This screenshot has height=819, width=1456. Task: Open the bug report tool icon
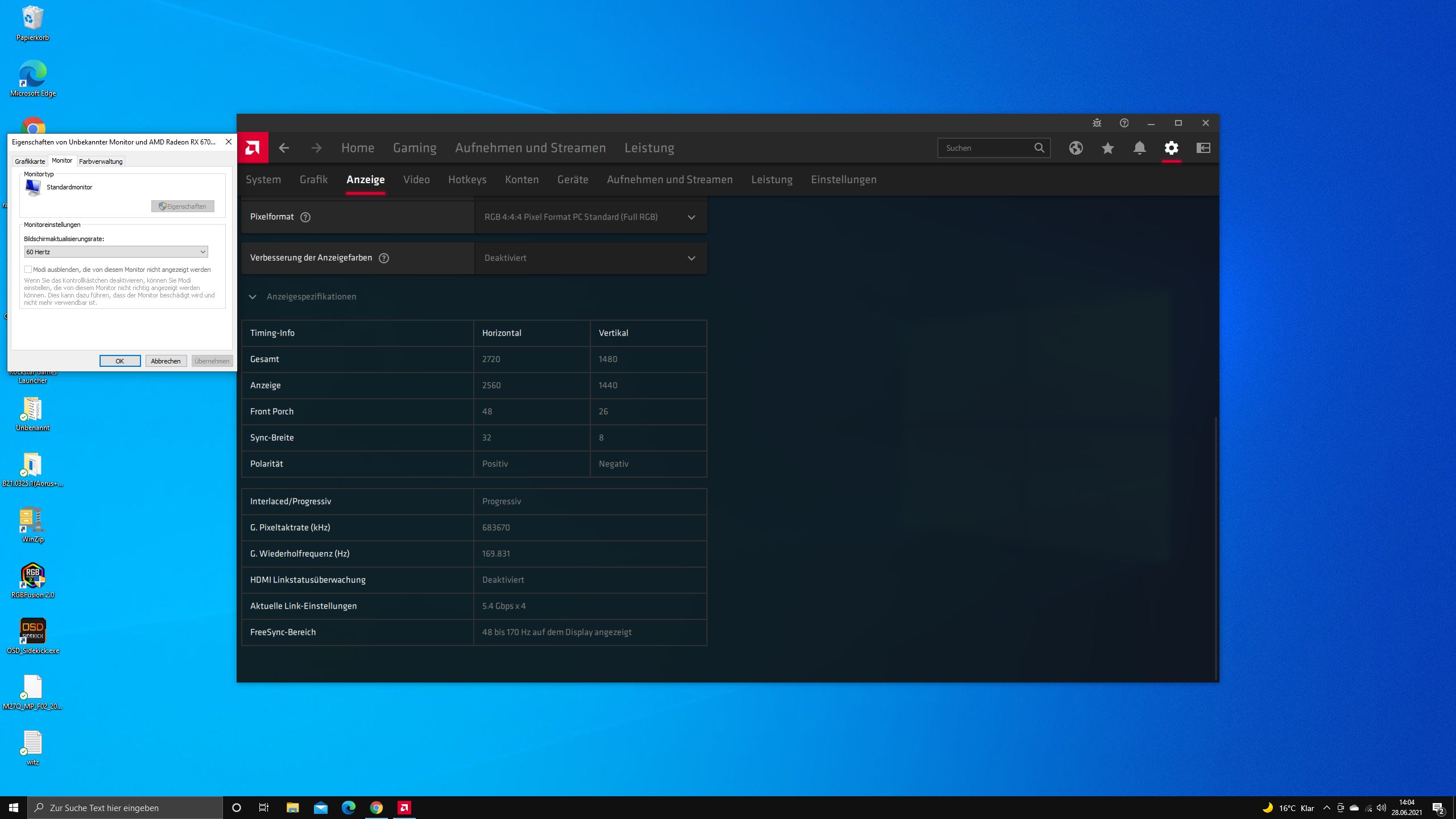click(1097, 123)
